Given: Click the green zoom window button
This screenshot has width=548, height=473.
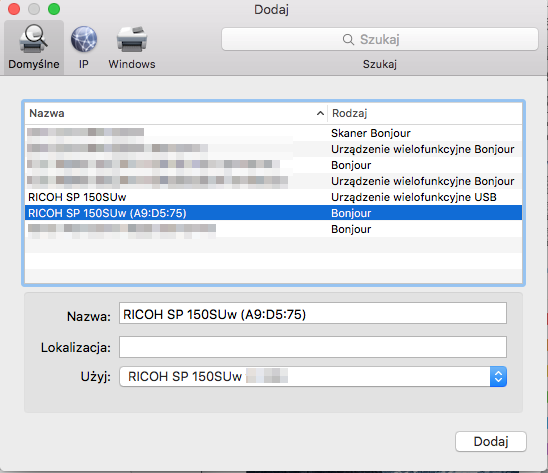Looking at the screenshot, I should click(x=54, y=9).
